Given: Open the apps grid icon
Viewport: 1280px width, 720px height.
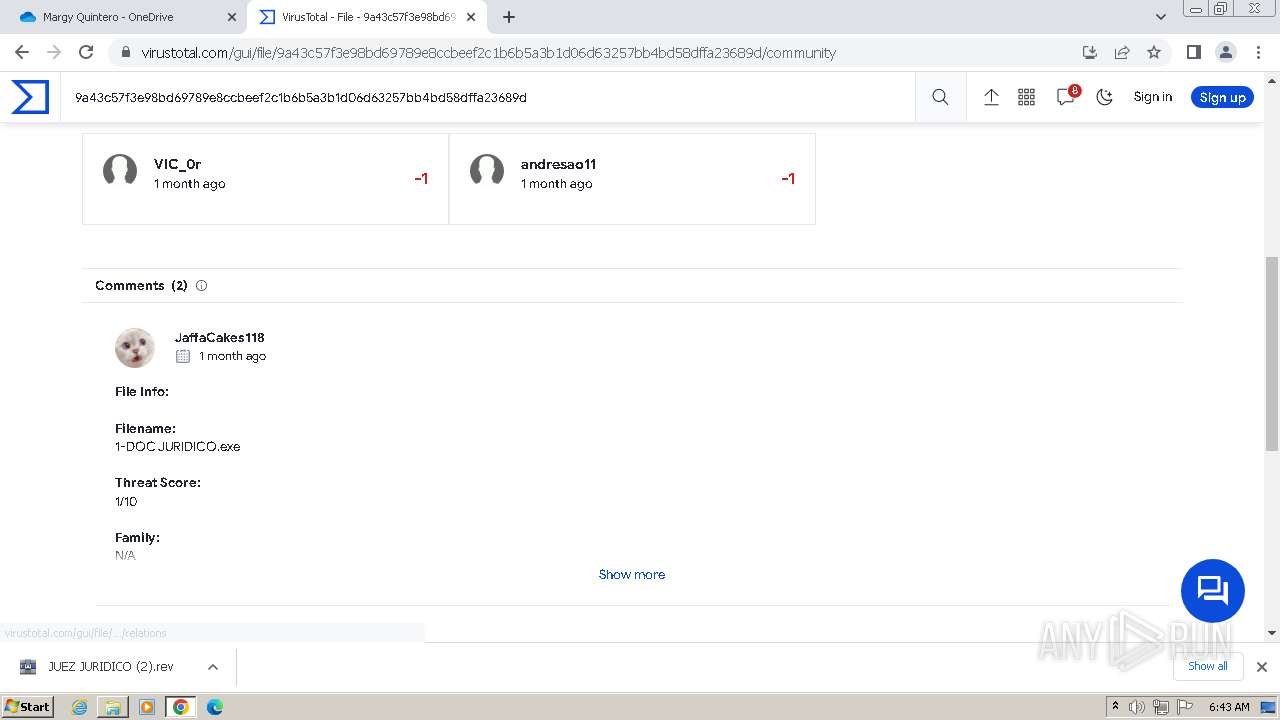Looking at the screenshot, I should [1026, 97].
